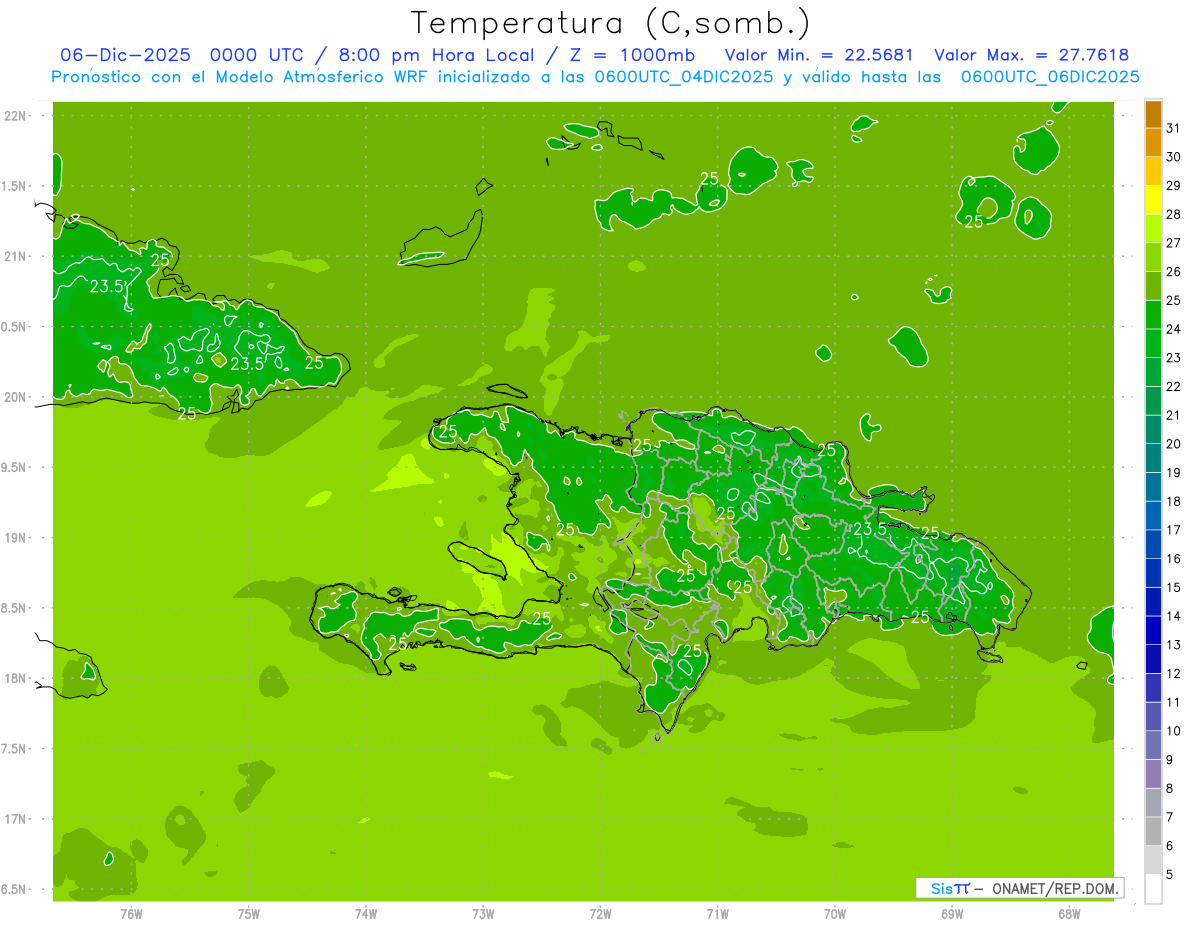The width and height of the screenshot is (1200, 927).
Task: Click the '8.5N' latitude tick label
Action: [14, 608]
